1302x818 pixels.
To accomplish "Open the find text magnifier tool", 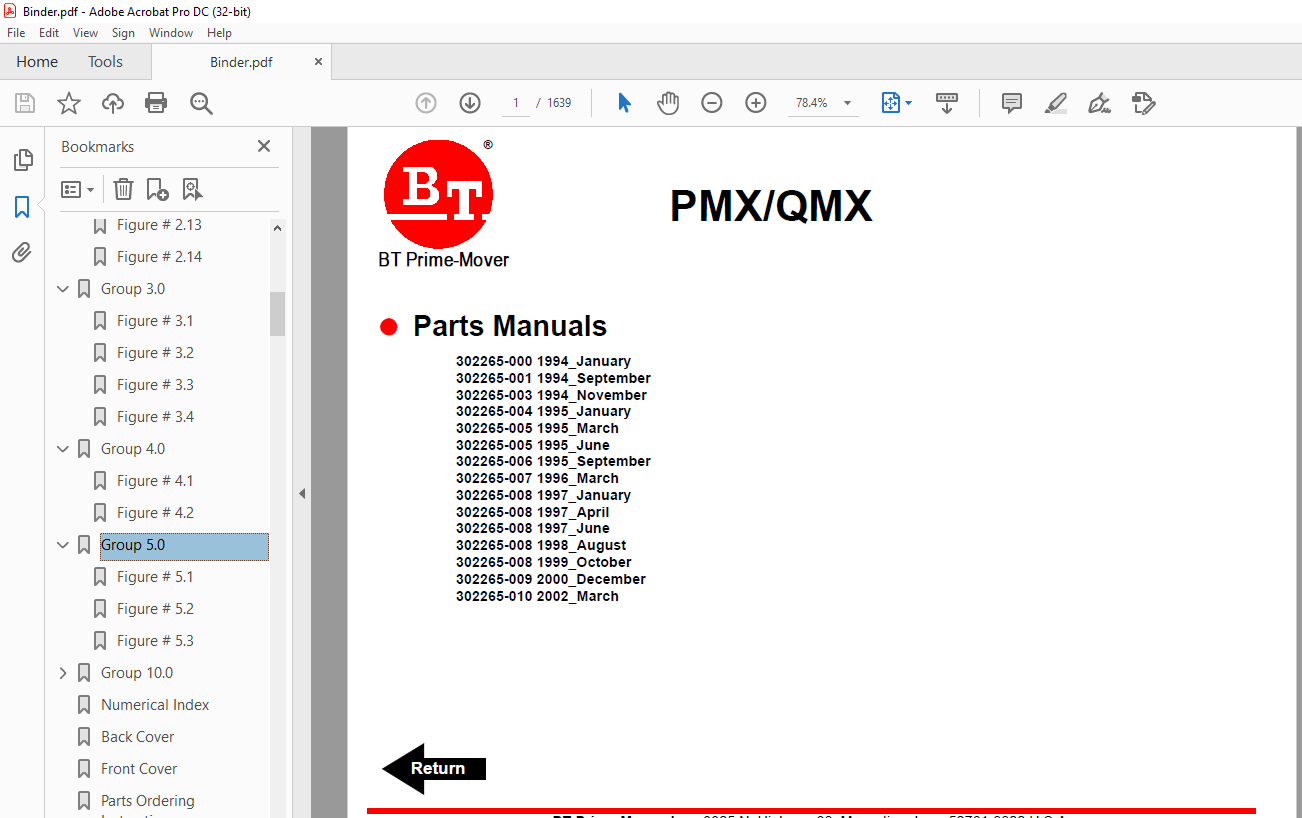I will coord(201,103).
